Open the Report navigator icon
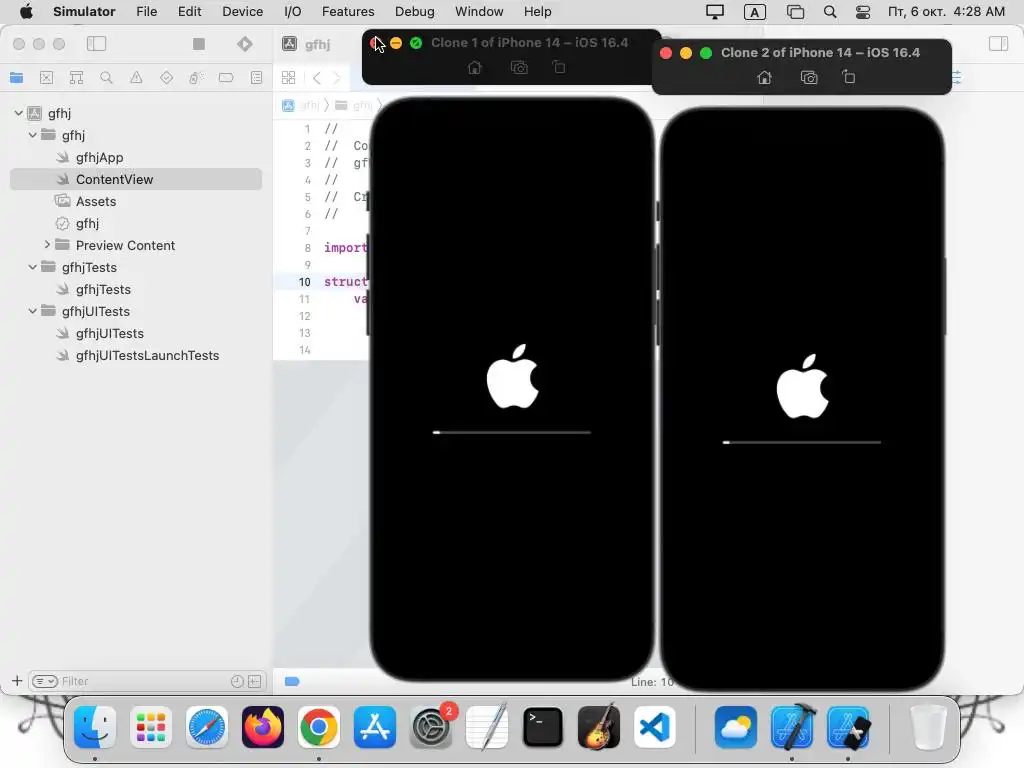The height and width of the screenshot is (768, 1024). [x=257, y=78]
